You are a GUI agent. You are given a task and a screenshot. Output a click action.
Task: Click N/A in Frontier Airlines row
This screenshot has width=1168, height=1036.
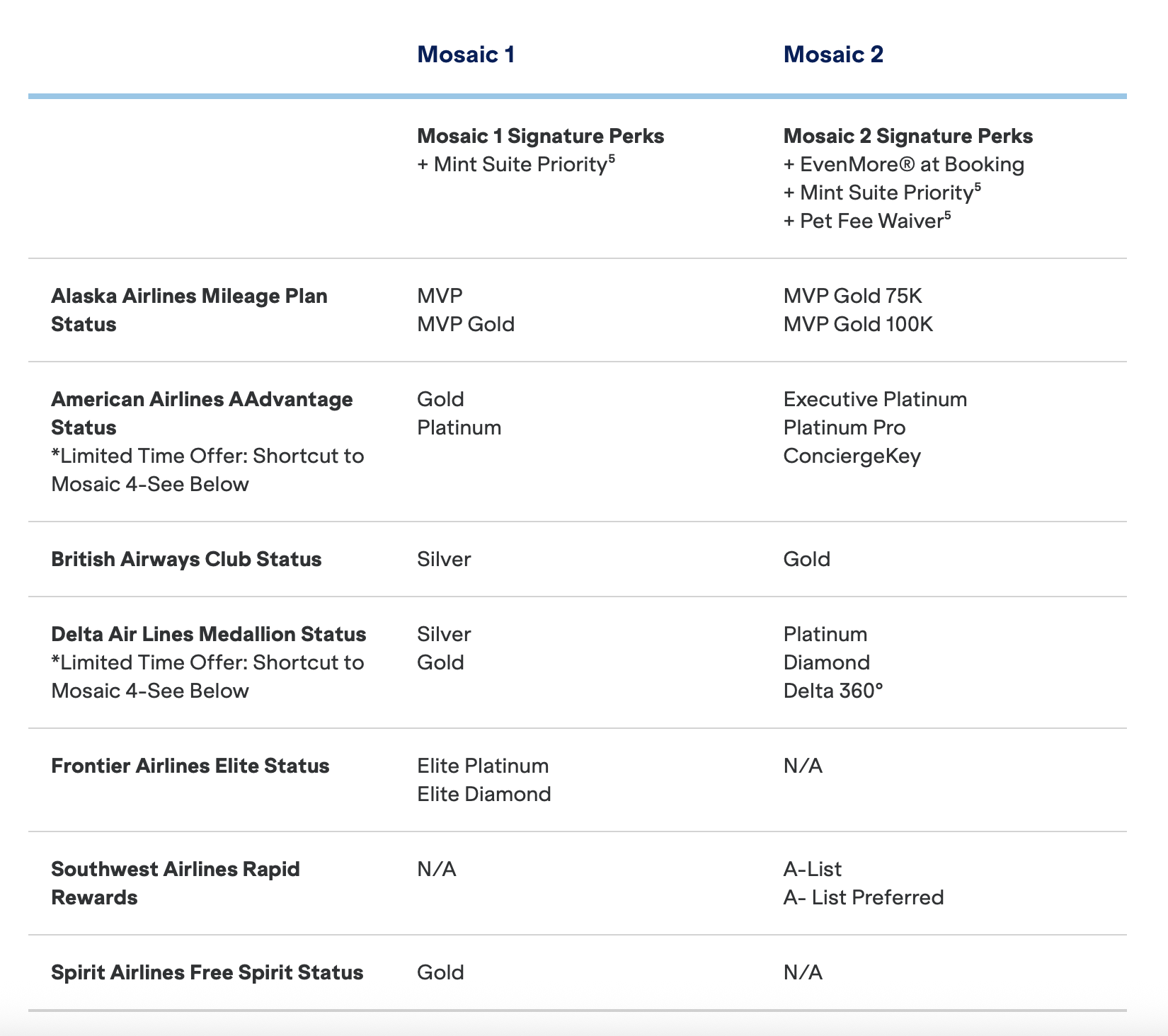pos(803,766)
